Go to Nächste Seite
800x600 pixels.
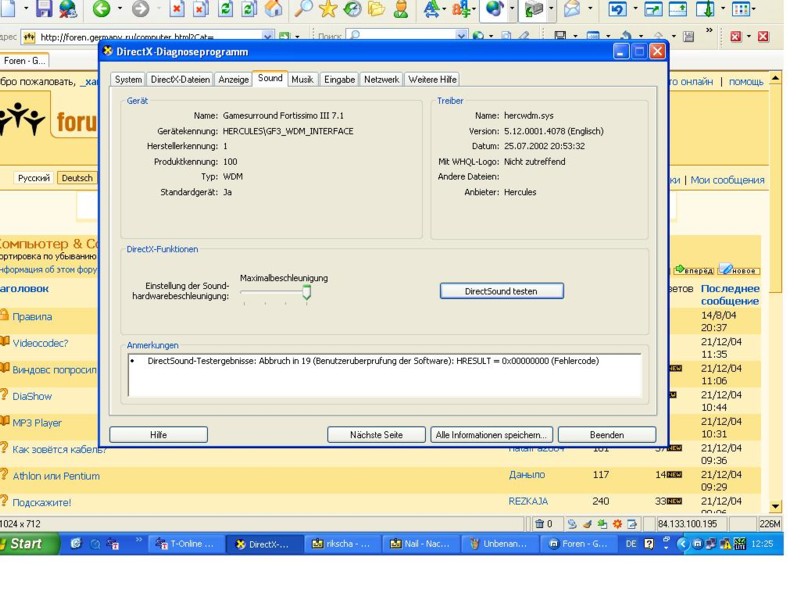[376, 435]
